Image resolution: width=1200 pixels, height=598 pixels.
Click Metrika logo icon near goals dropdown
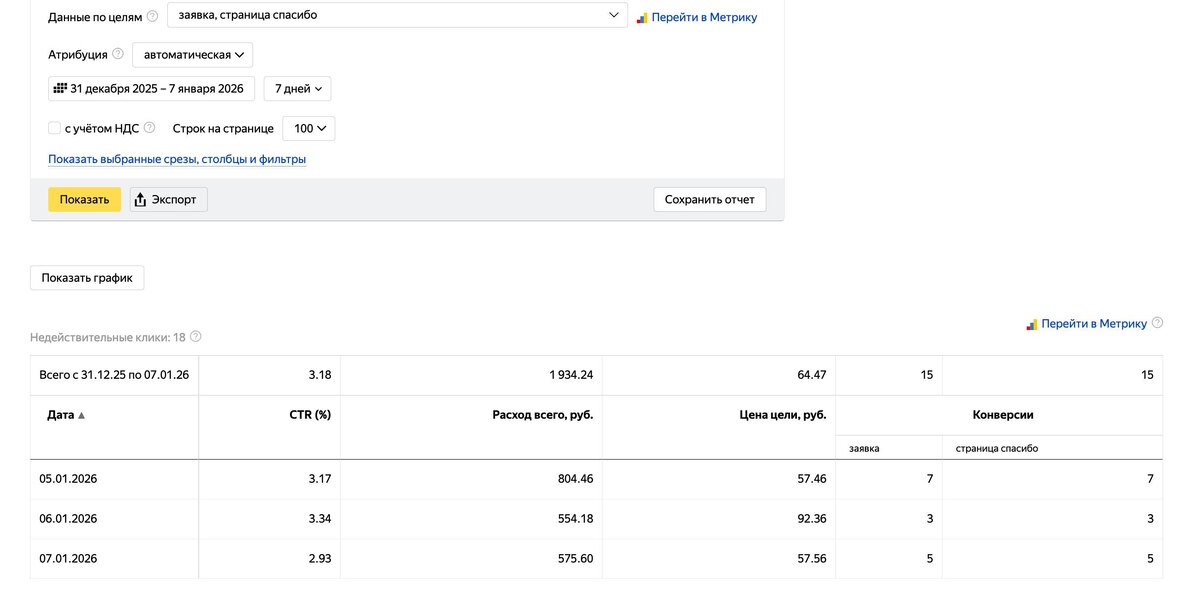642,17
